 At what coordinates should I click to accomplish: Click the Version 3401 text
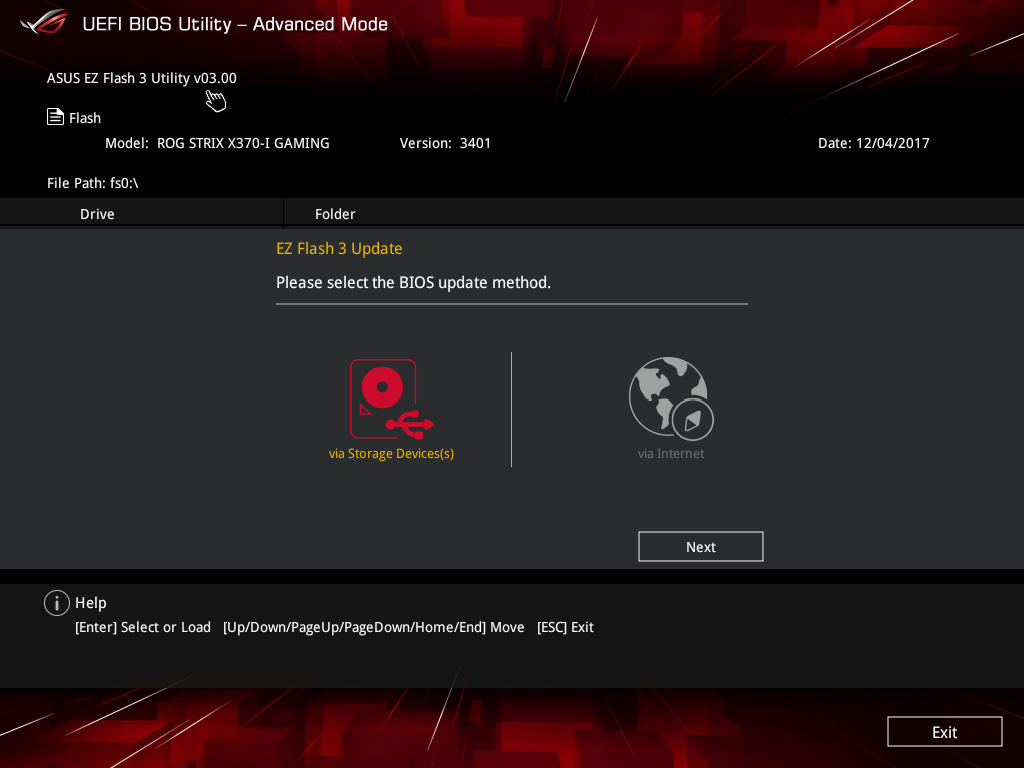(445, 143)
